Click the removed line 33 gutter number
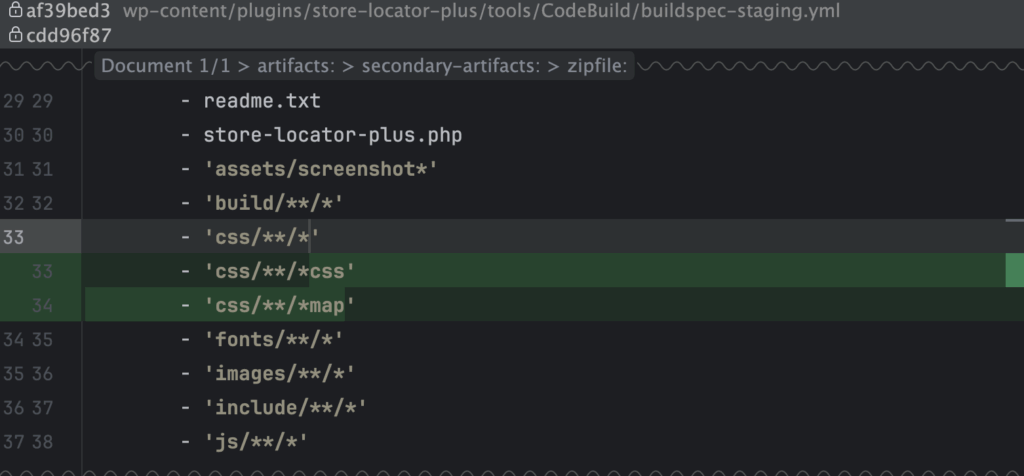Screen dimensions: 1024x476 click(14, 237)
